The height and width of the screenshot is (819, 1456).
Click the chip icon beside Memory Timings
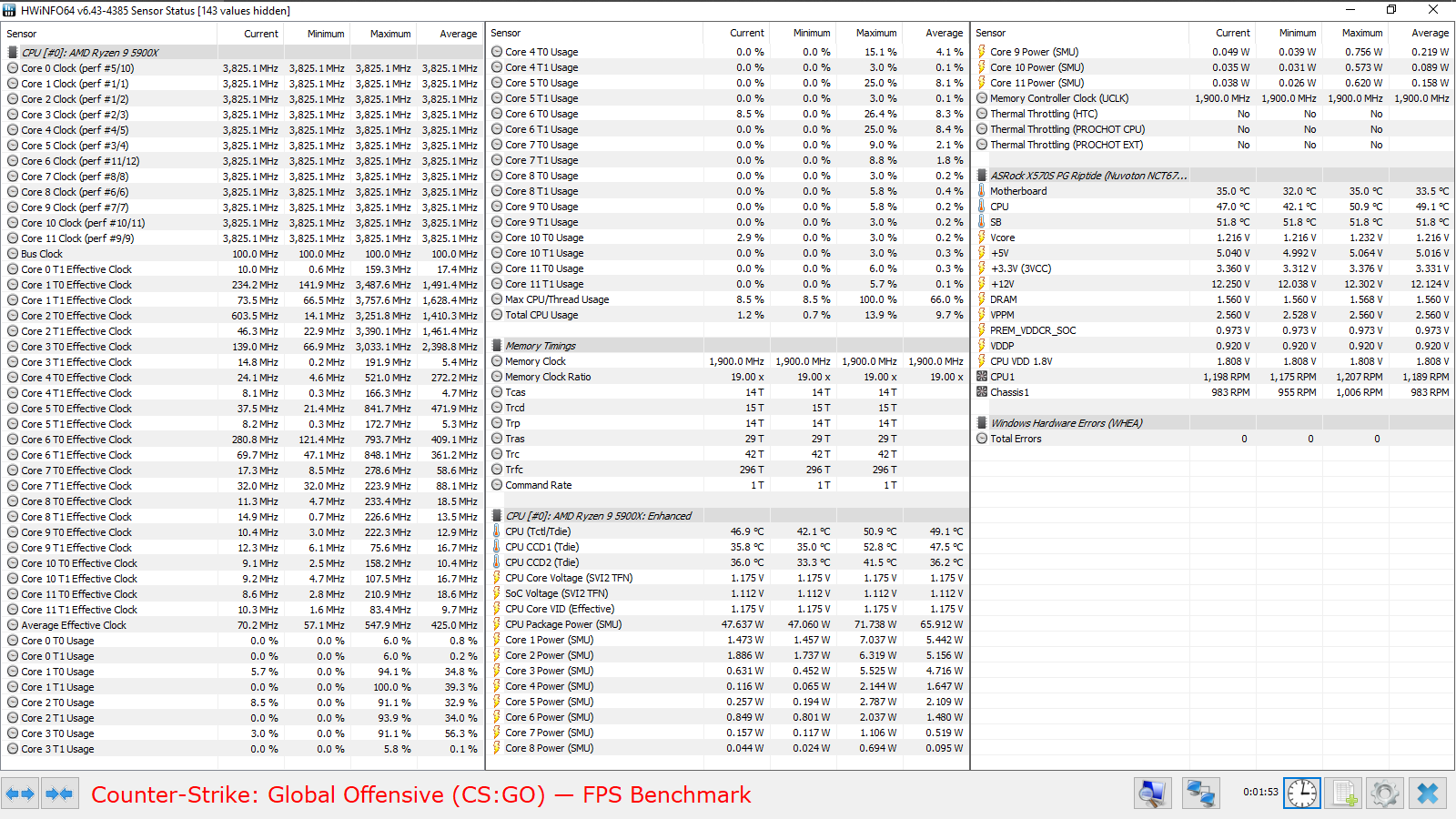(x=497, y=346)
